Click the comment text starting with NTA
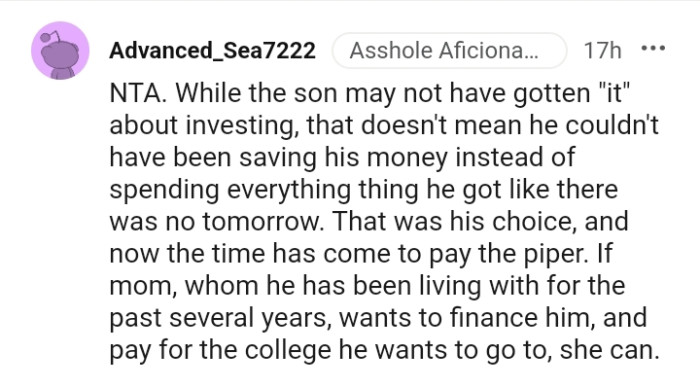This screenshot has height=388, width=700. click(384, 221)
